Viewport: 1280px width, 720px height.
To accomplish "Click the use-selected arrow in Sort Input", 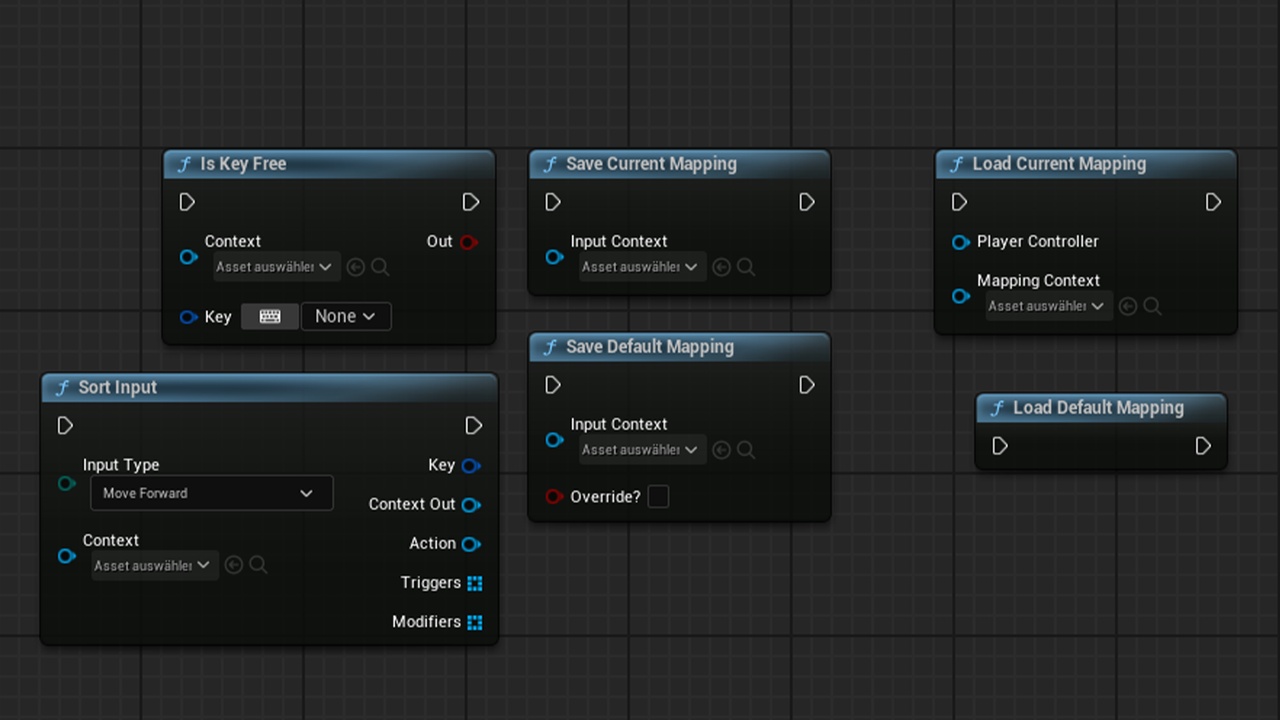I will (233, 565).
